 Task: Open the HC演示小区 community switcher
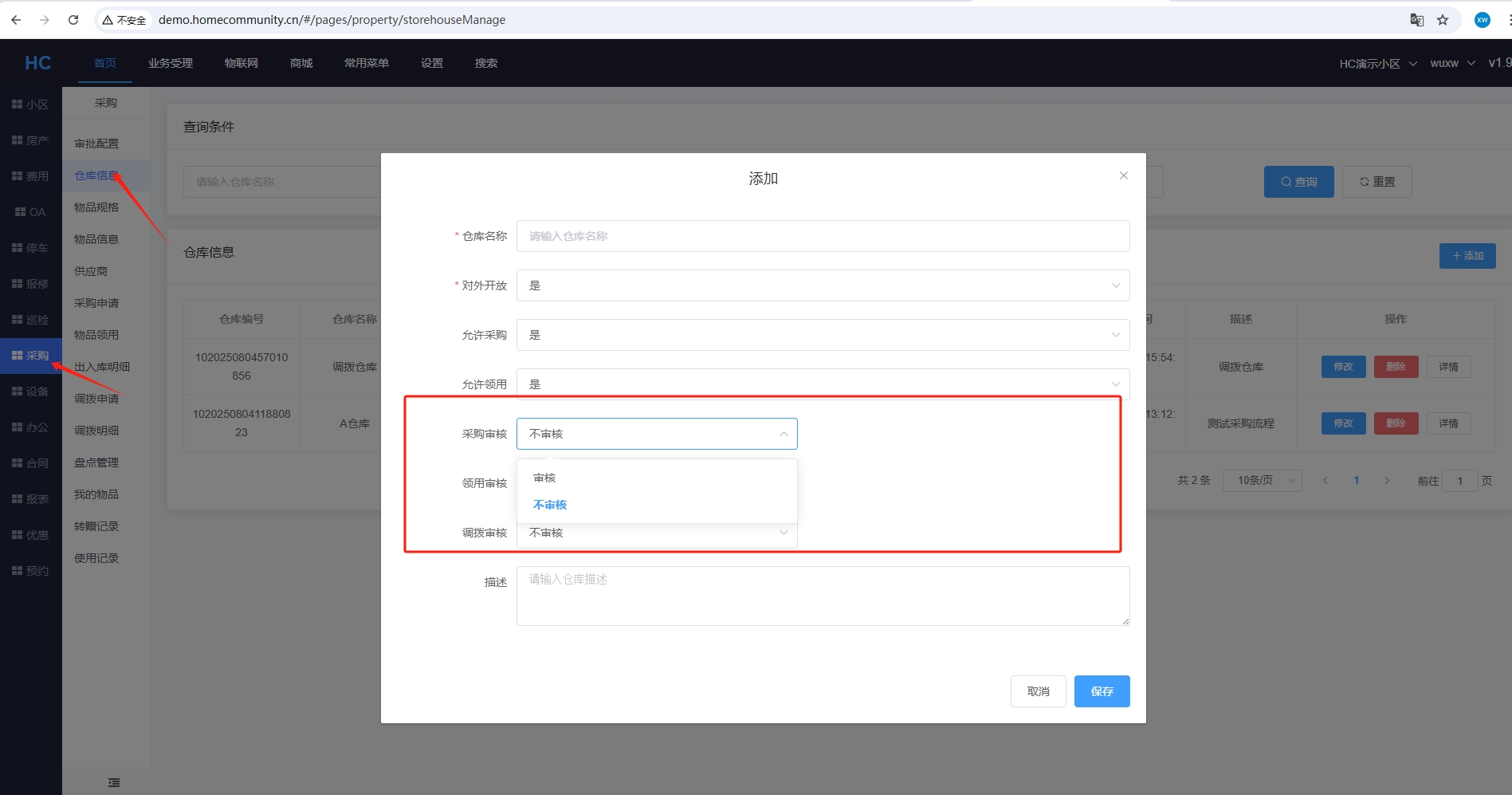tap(1377, 64)
